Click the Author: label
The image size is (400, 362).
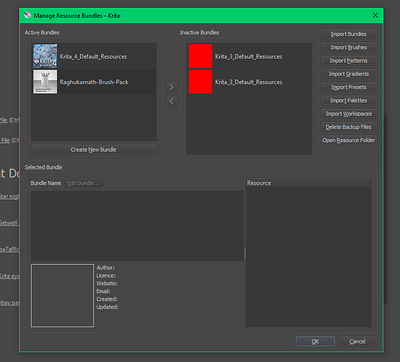(106, 268)
